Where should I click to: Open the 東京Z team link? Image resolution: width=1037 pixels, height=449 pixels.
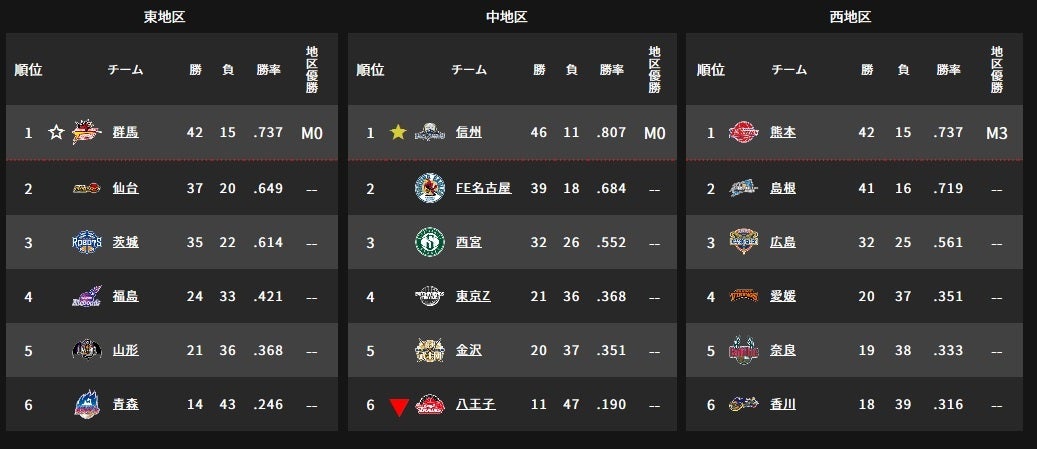tap(473, 296)
